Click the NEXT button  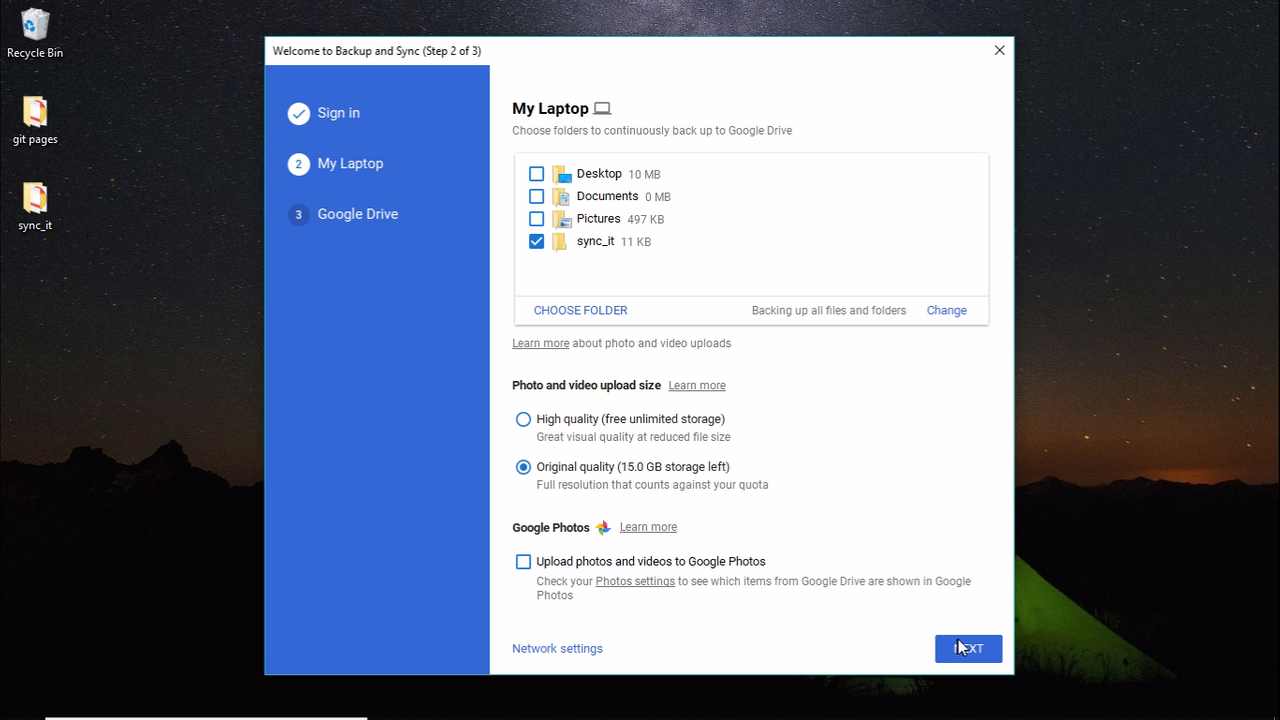click(968, 648)
